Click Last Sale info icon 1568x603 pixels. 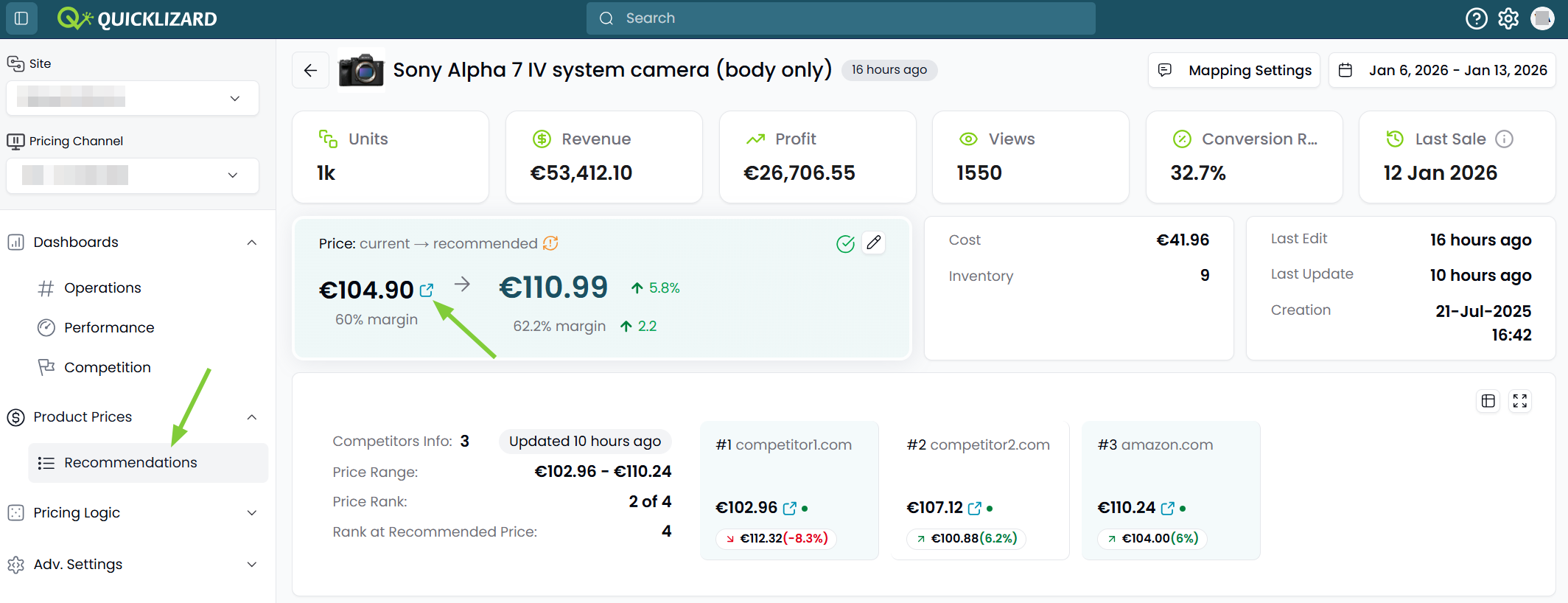click(1504, 139)
